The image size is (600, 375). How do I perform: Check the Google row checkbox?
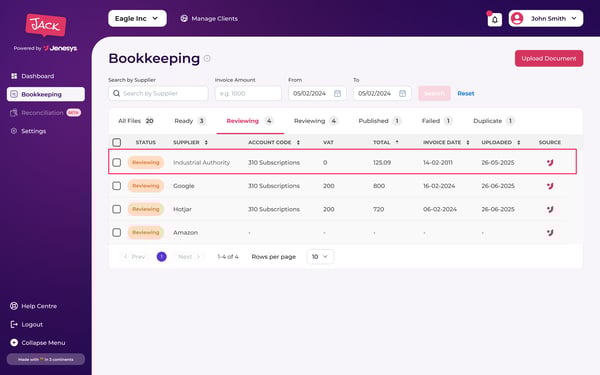coord(117,186)
